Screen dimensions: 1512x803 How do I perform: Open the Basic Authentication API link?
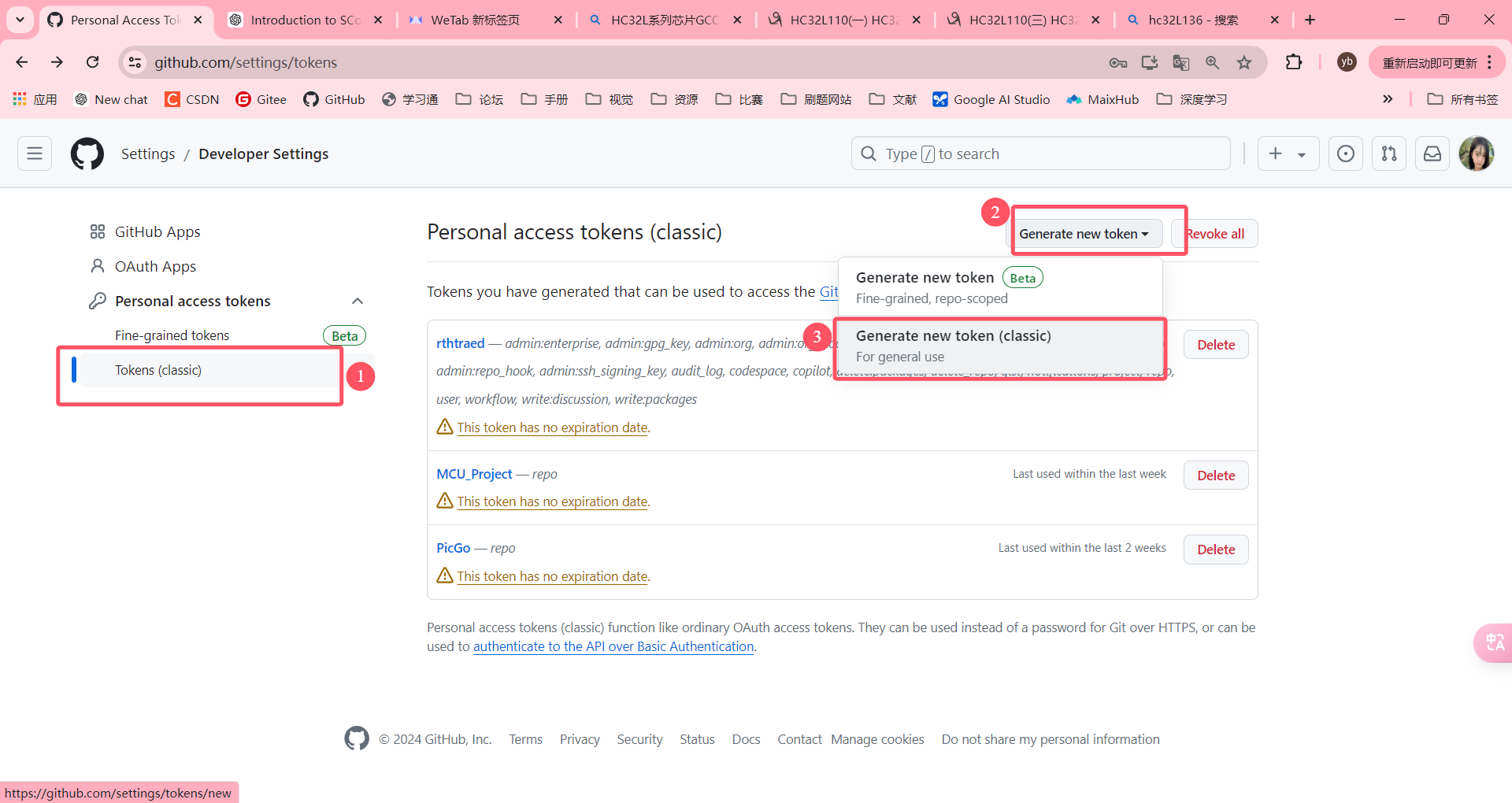click(x=613, y=646)
